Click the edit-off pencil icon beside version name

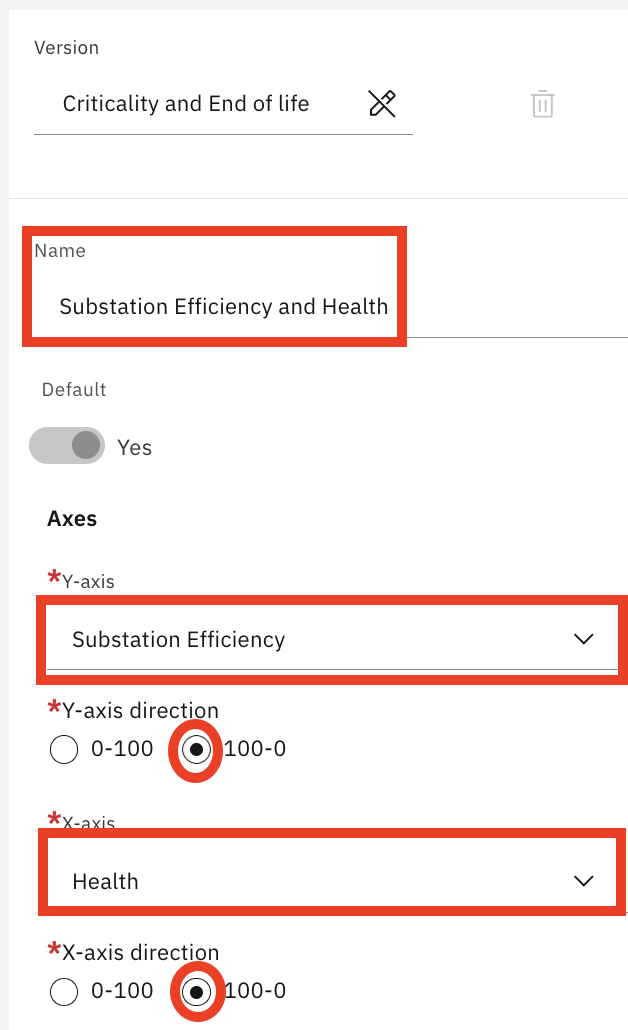tap(382, 104)
